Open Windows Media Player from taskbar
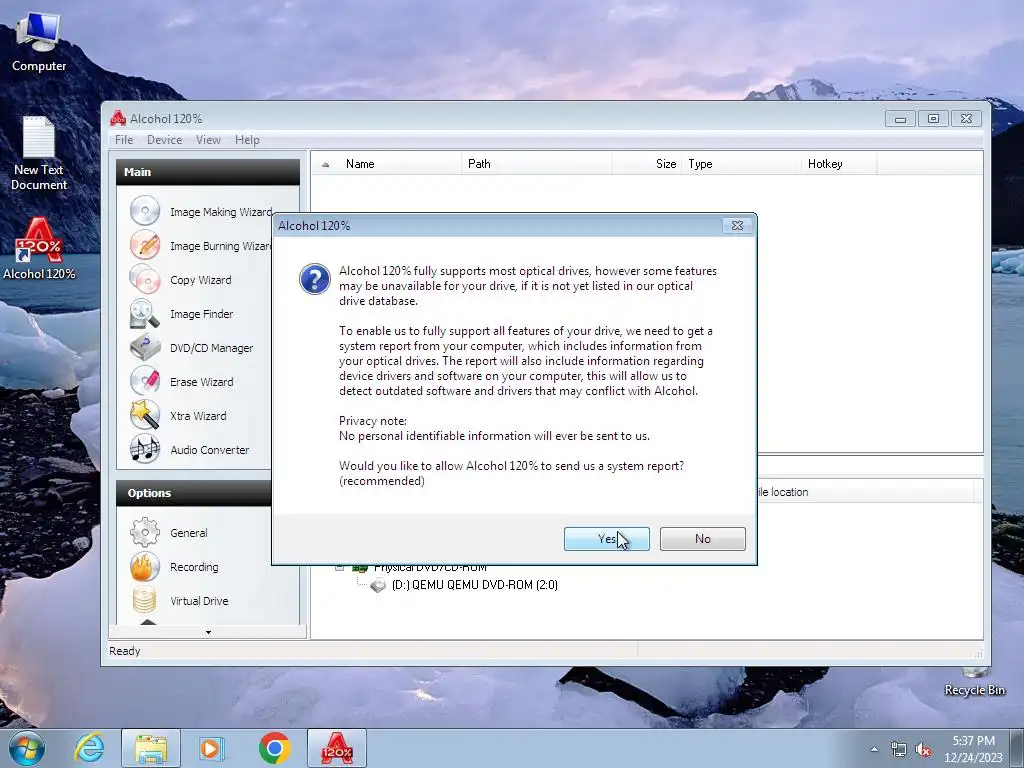Image resolution: width=1024 pixels, height=768 pixels. coord(212,748)
